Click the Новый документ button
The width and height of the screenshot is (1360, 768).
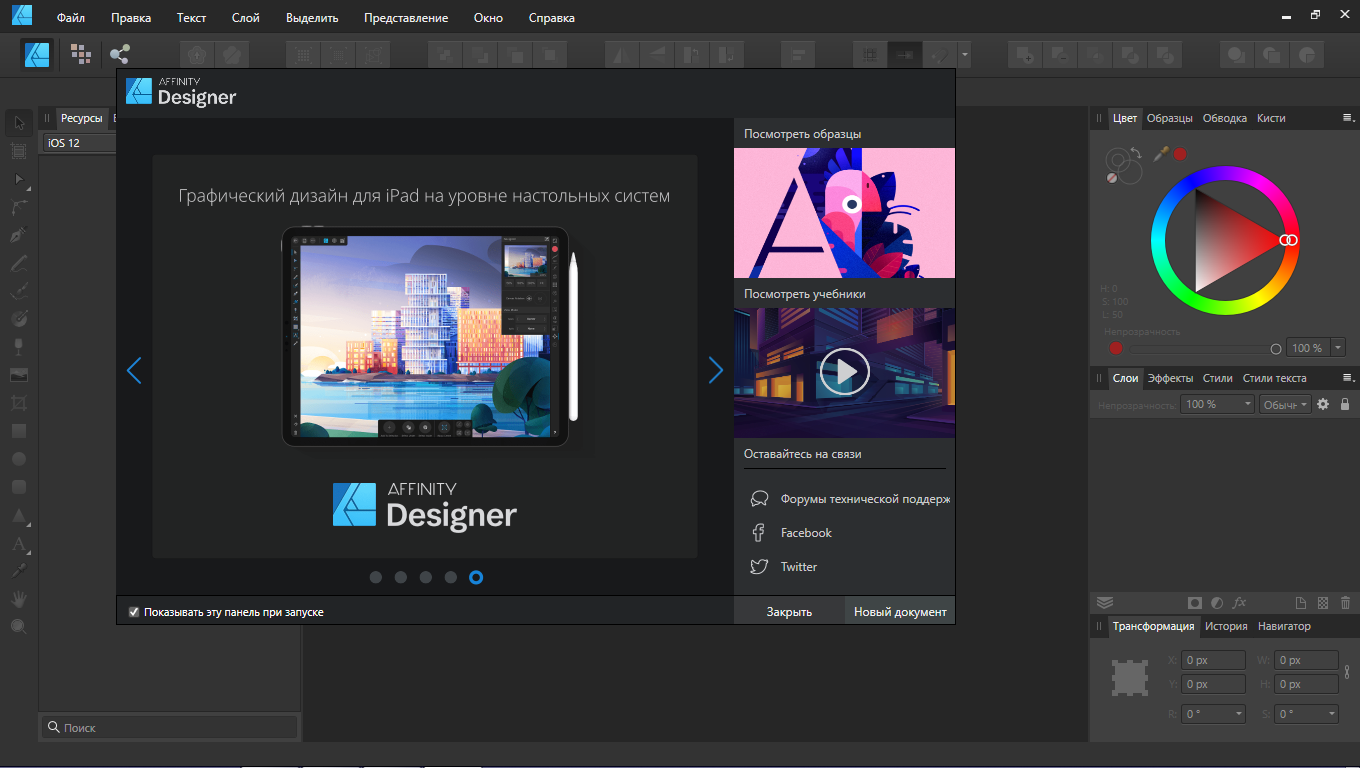900,612
